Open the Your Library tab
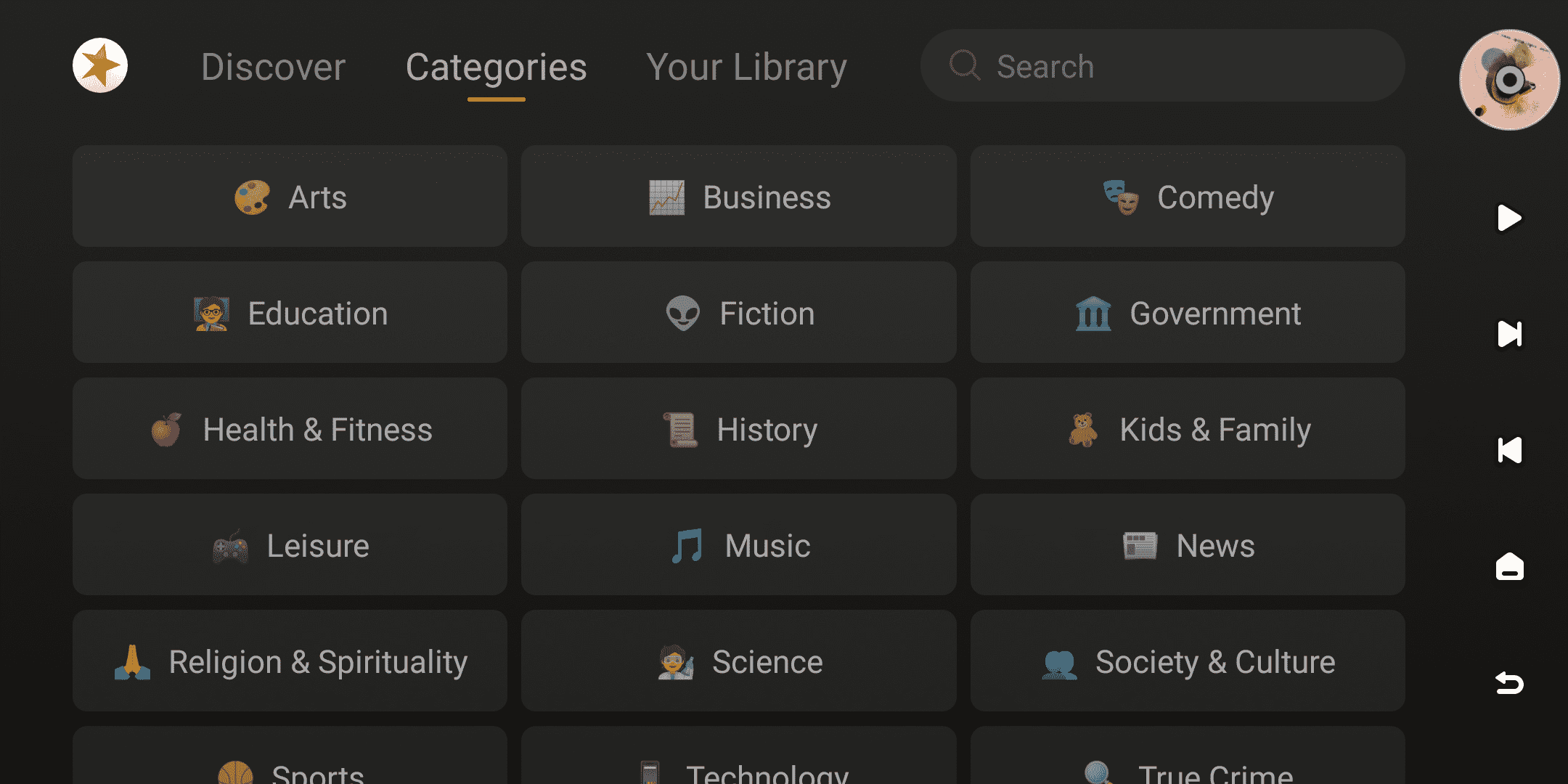Viewport: 1568px width, 784px height. coord(746,67)
